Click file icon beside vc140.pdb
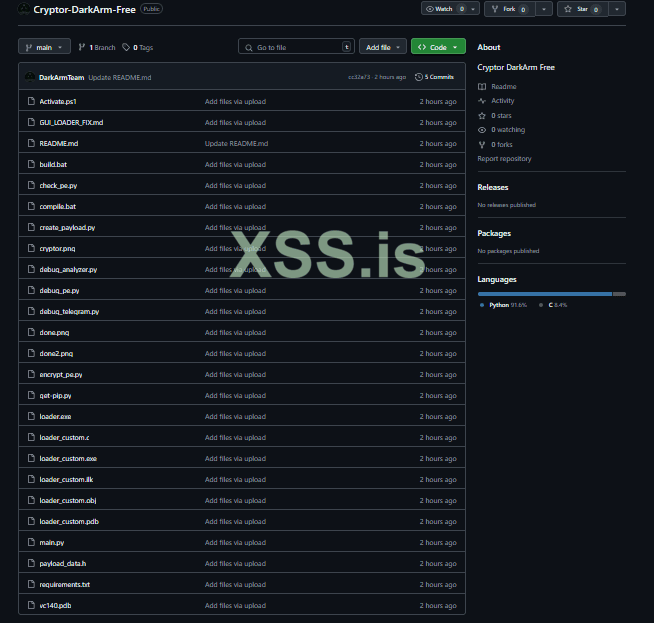The width and height of the screenshot is (654, 623). (x=31, y=605)
